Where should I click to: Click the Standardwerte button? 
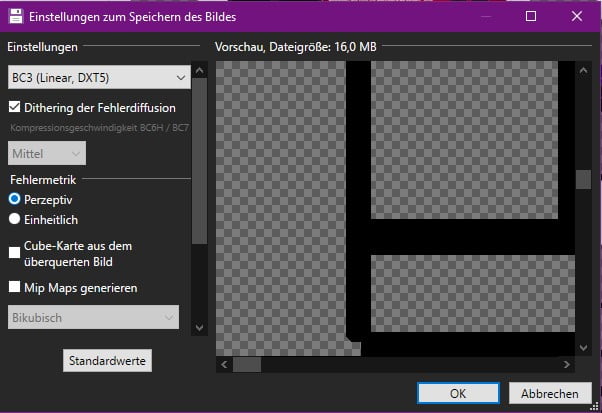(x=108, y=360)
